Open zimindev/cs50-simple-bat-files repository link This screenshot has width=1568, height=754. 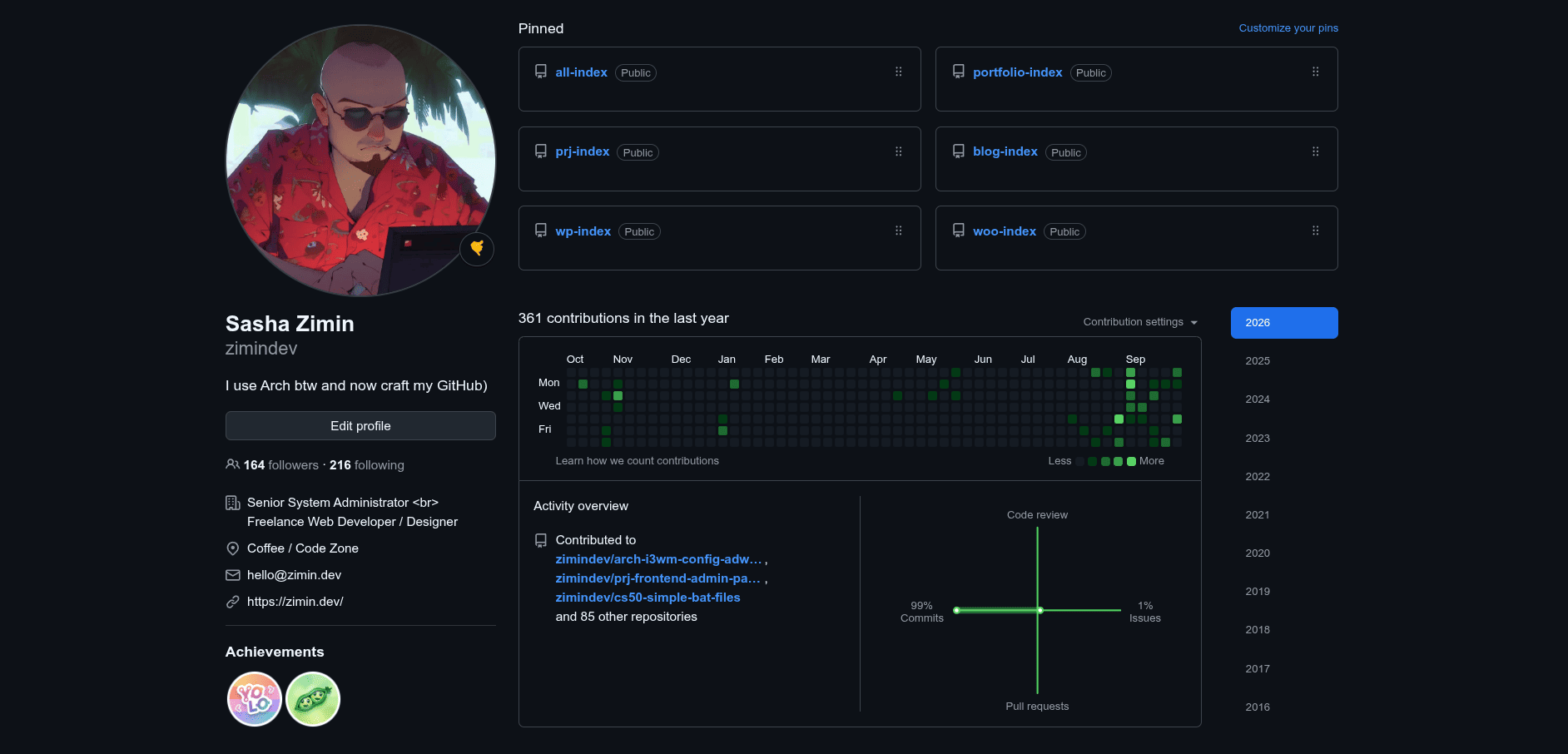[648, 598]
